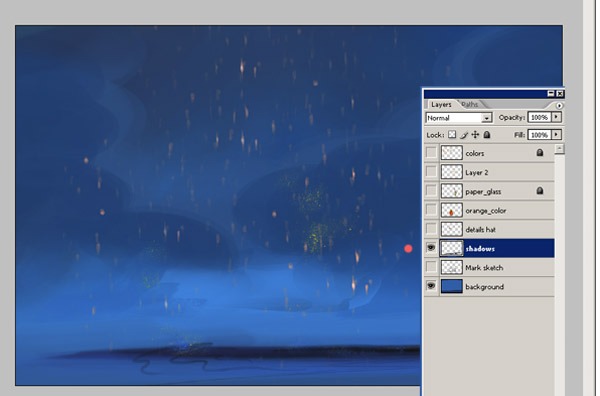Viewport: 600px width, 396px height.
Task: Show the Layer 2 layer
Action: [431, 172]
